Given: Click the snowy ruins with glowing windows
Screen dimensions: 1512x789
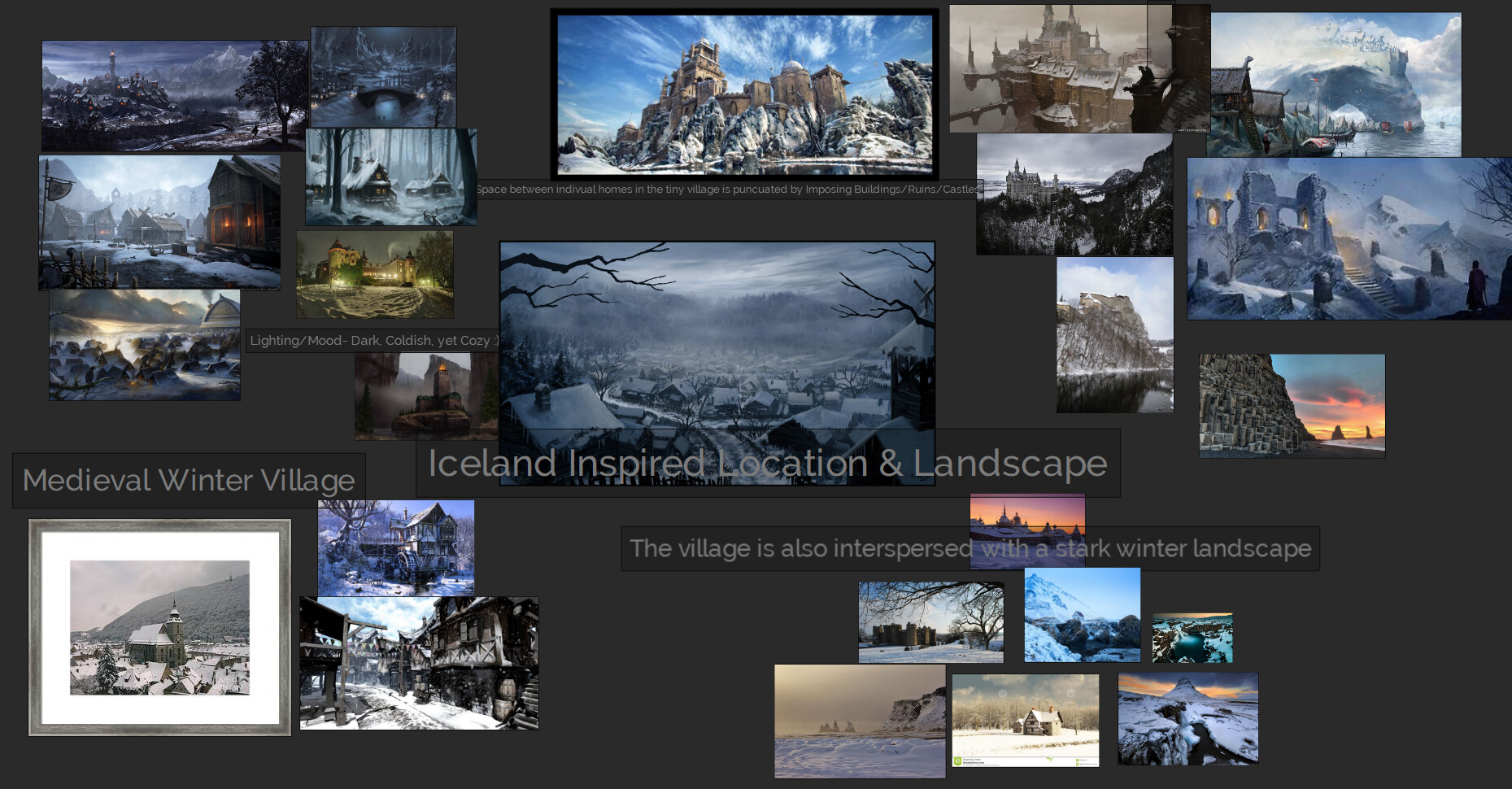Looking at the screenshot, I should point(1346,236).
